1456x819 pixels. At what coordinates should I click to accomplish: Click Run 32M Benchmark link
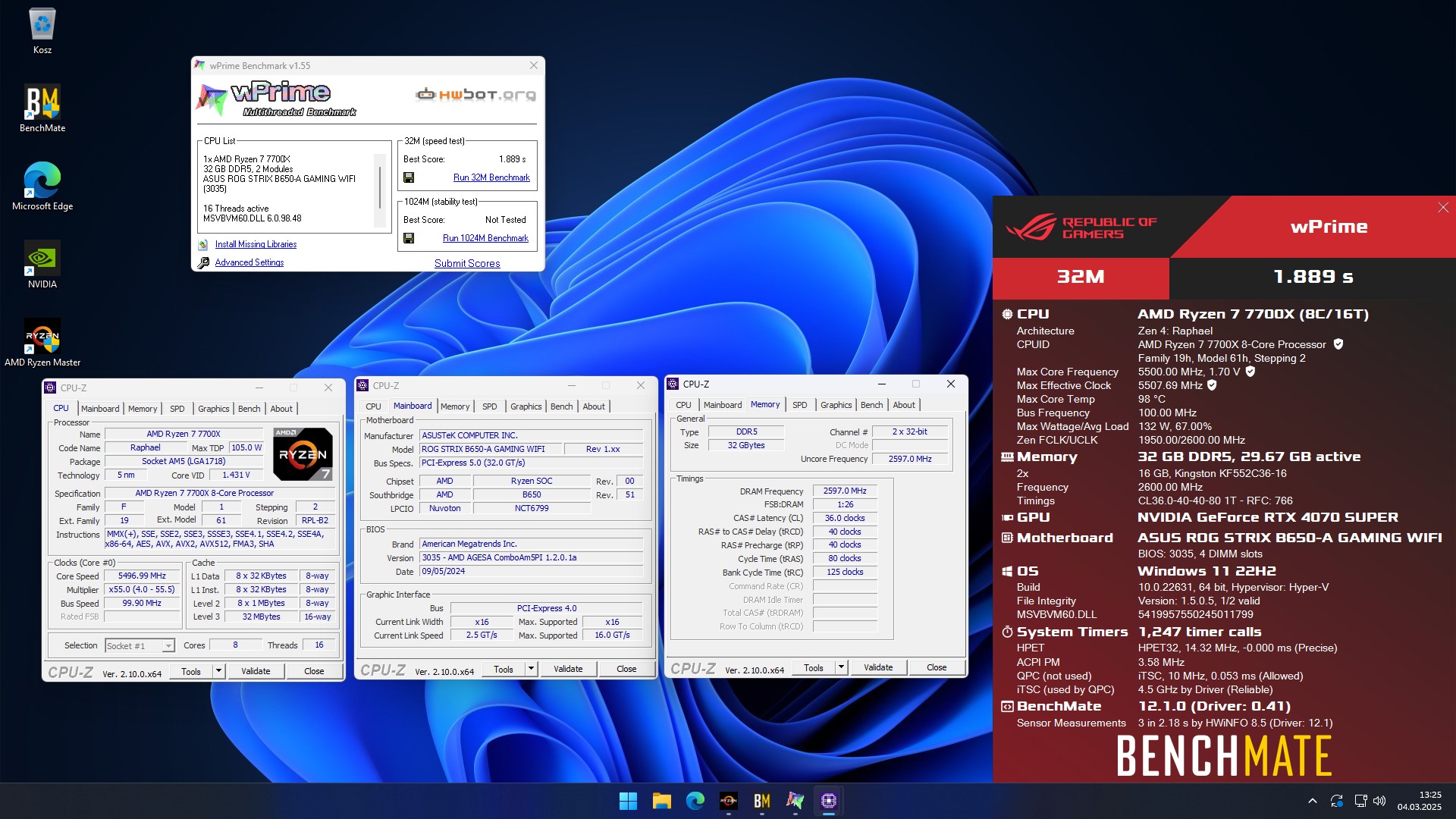pos(491,177)
